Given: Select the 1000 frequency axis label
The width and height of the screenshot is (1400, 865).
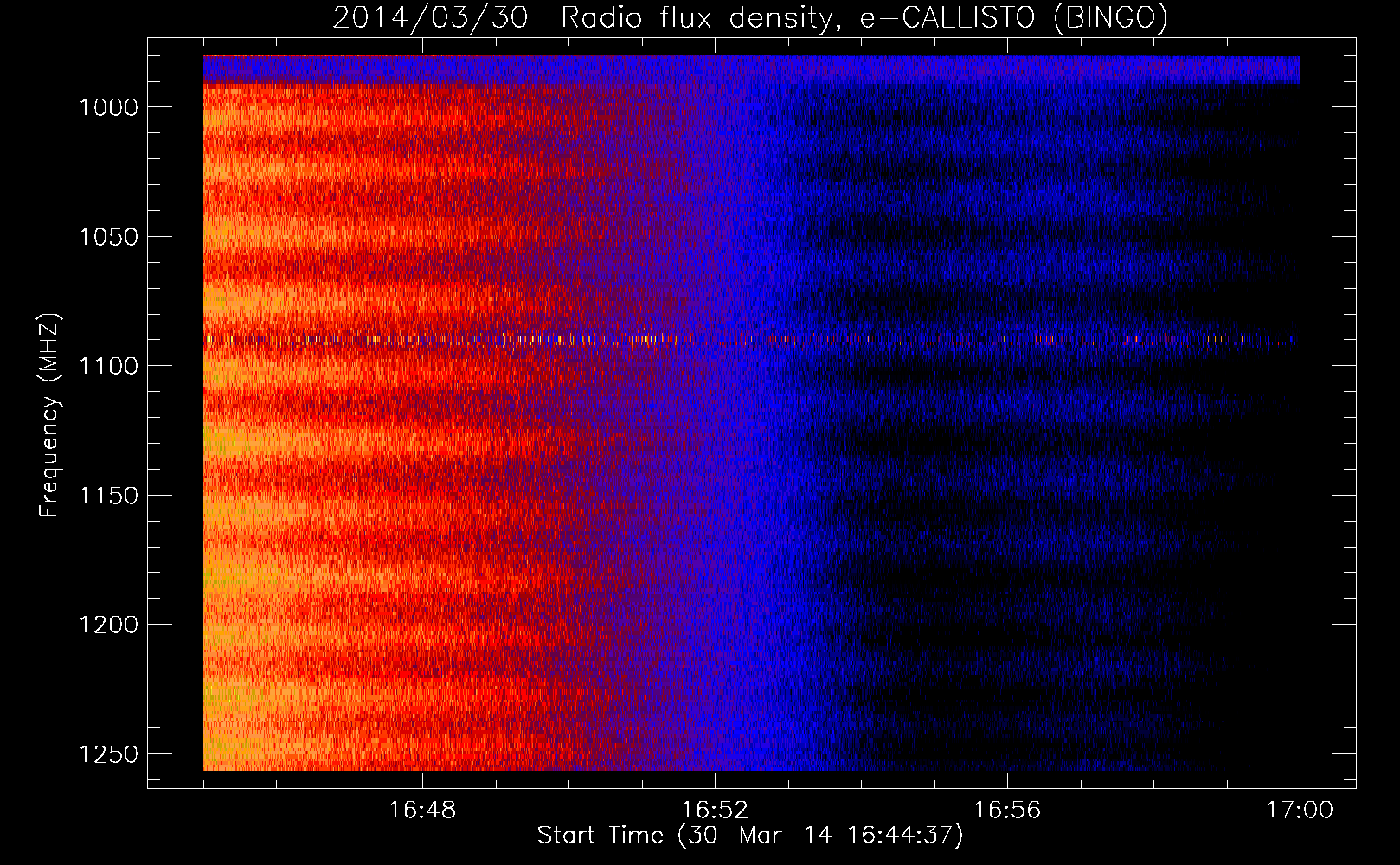Looking at the screenshot, I should (108, 107).
